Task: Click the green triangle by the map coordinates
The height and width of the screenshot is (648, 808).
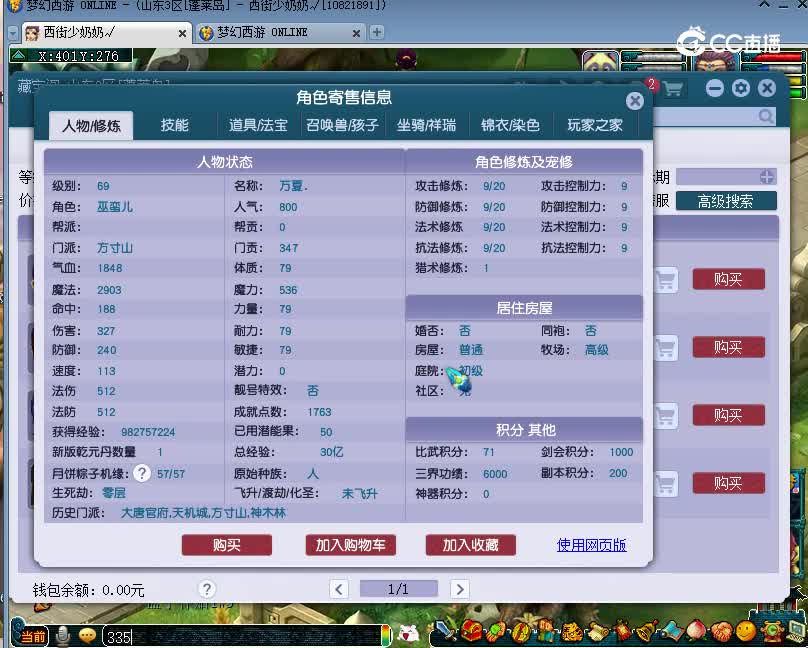Action: coord(19,55)
